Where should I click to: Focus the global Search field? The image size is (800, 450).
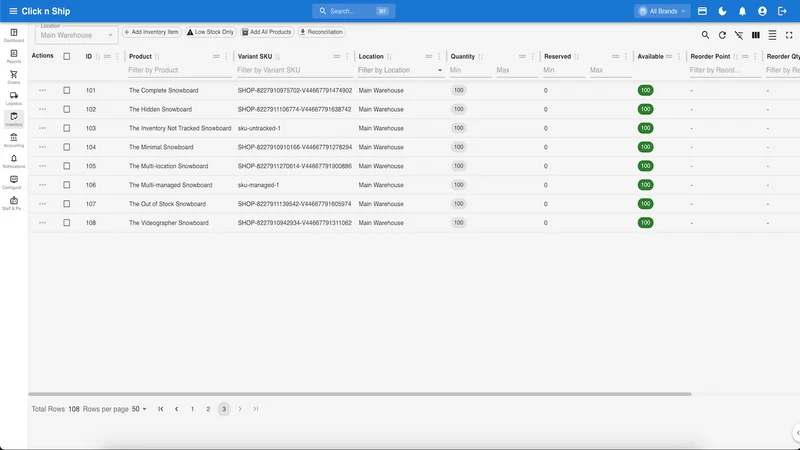pos(354,11)
